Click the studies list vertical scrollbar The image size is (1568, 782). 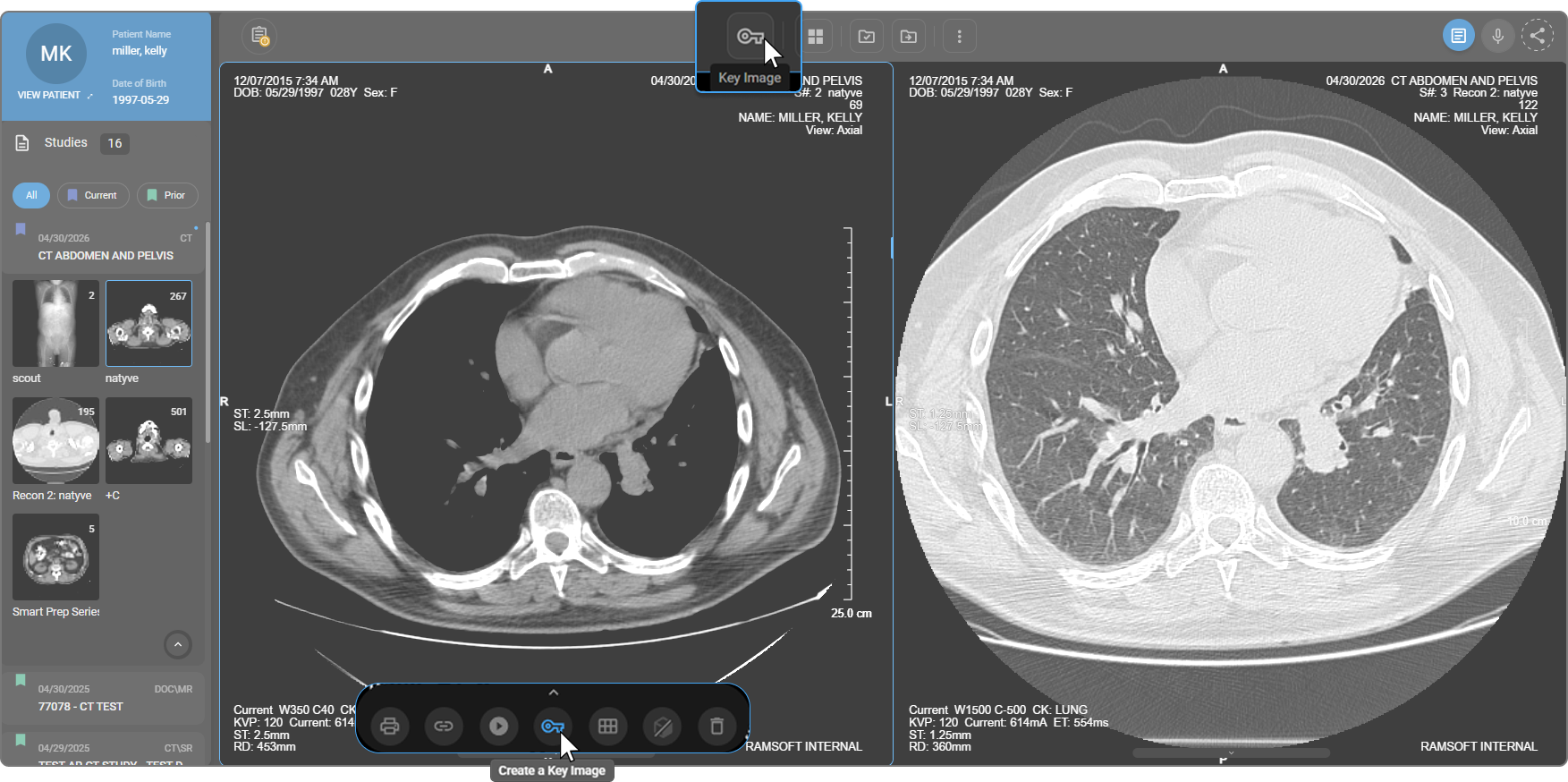point(208,333)
